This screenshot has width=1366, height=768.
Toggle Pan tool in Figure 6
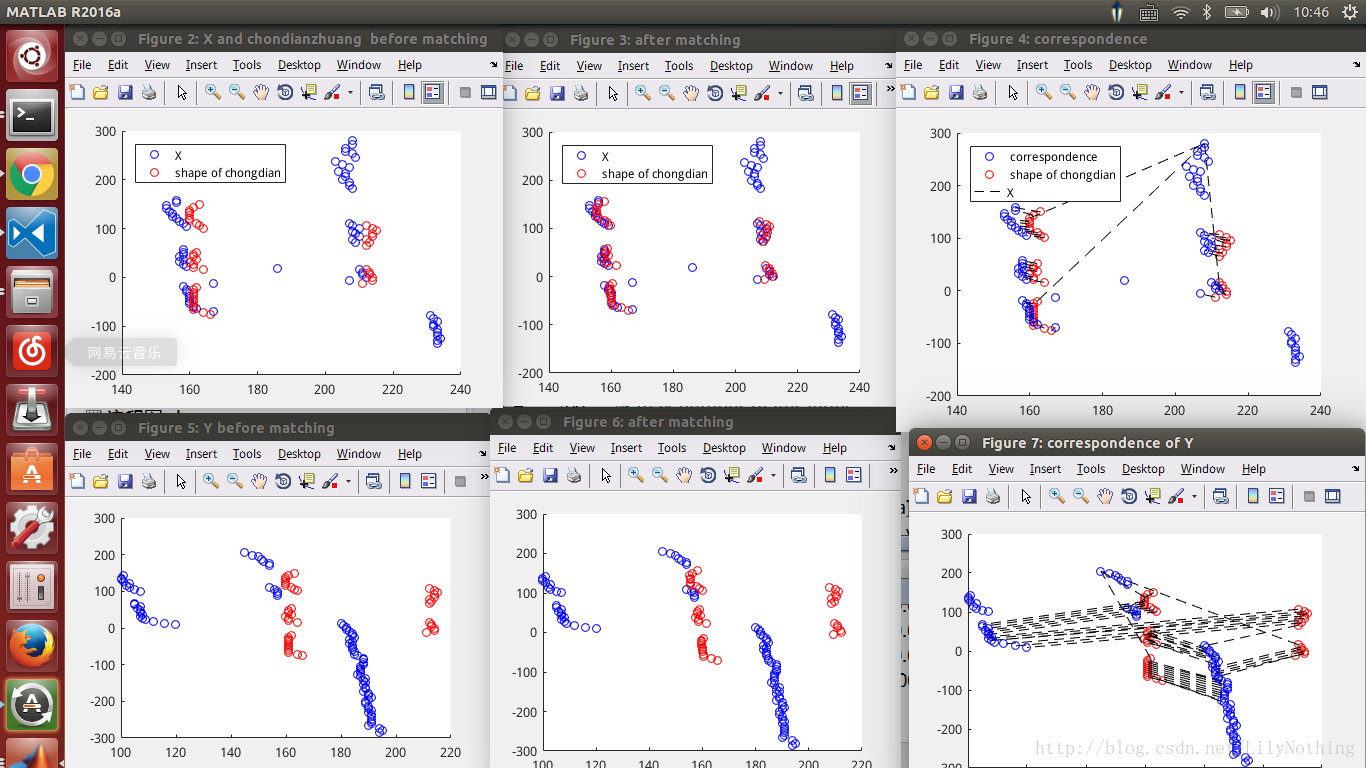point(684,476)
